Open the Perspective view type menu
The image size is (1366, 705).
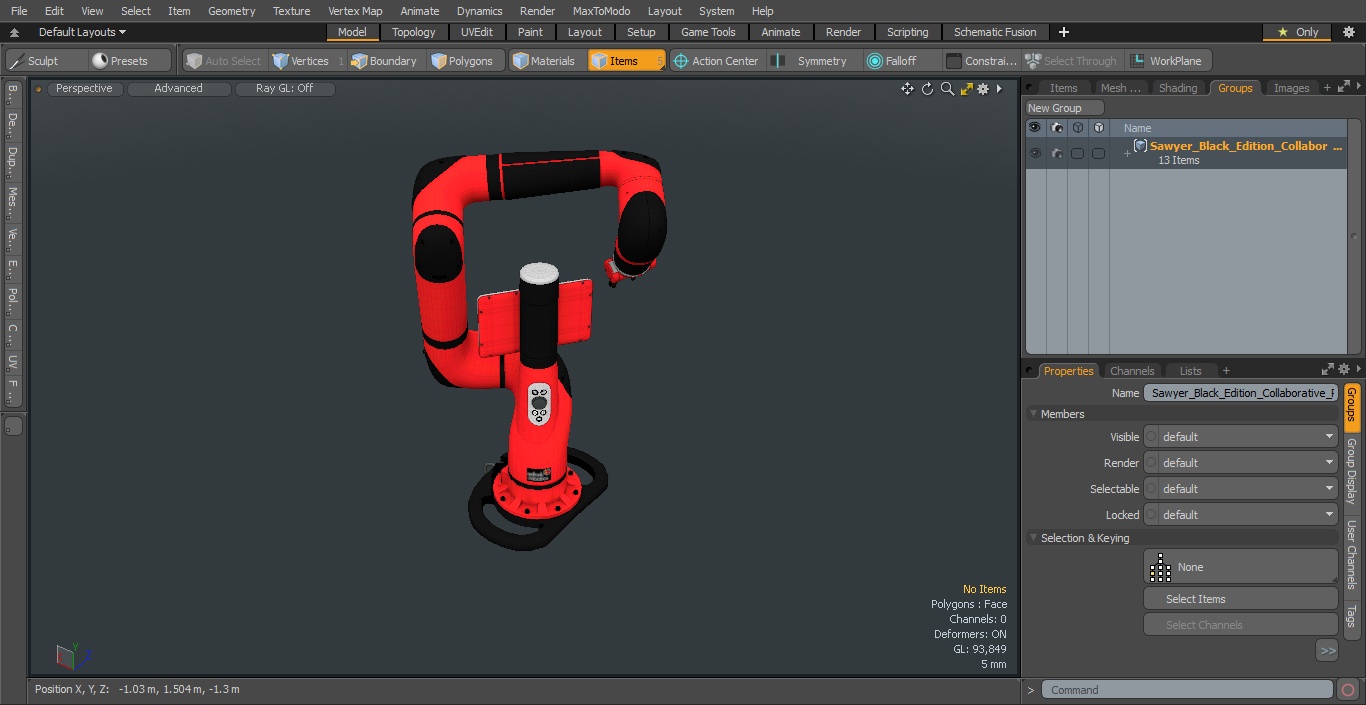[x=84, y=89]
